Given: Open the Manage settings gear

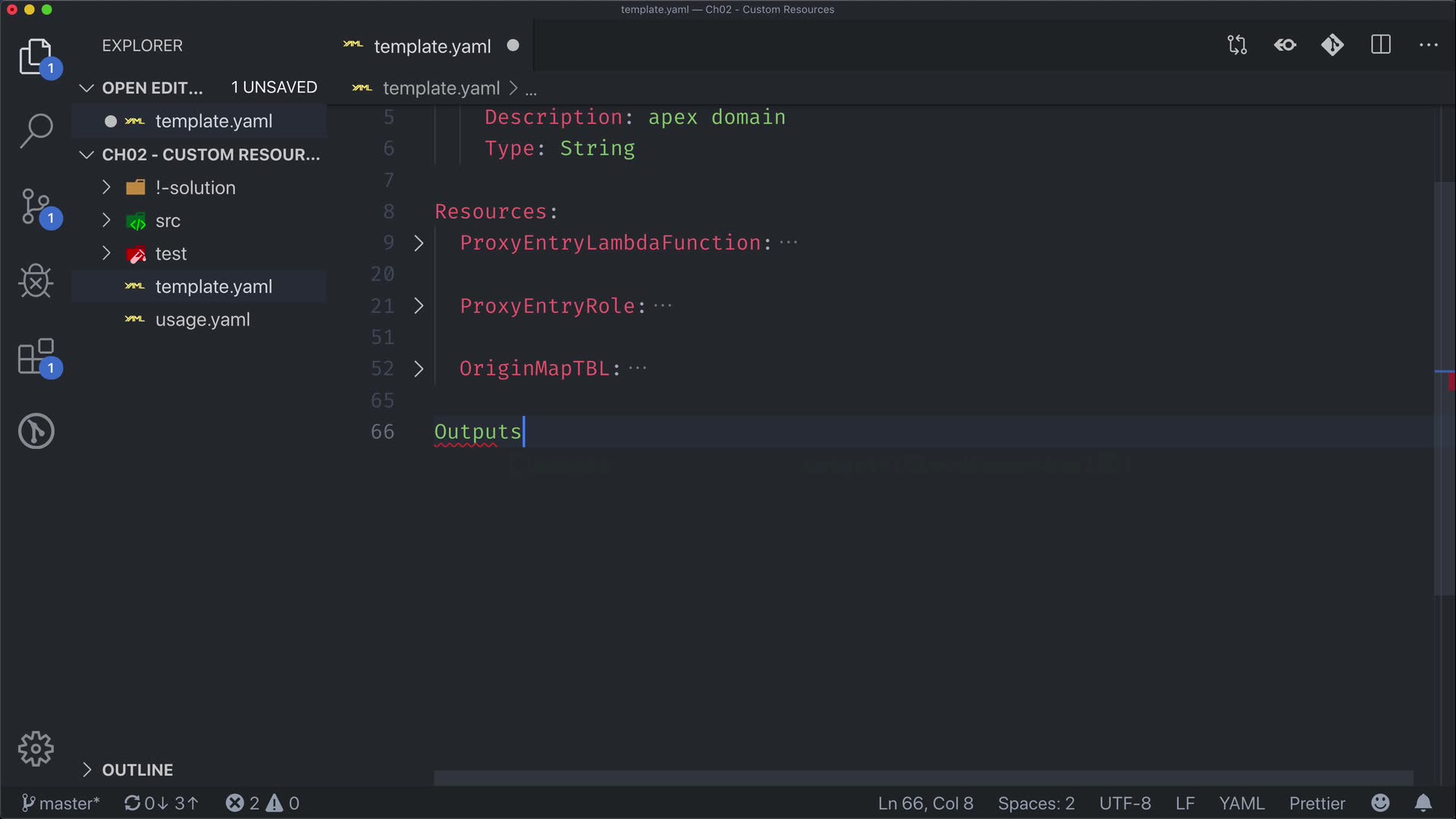Looking at the screenshot, I should 36,749.
